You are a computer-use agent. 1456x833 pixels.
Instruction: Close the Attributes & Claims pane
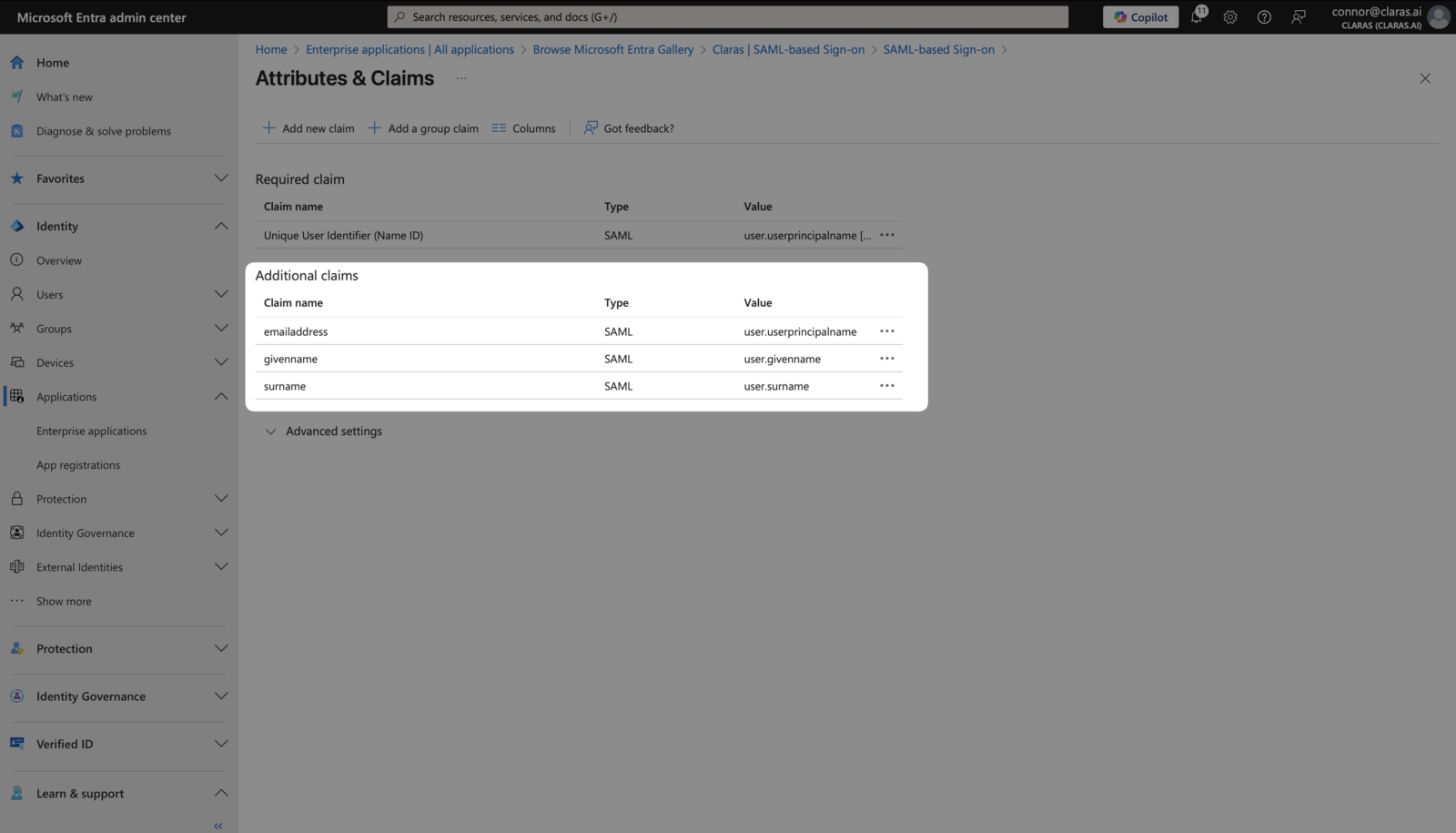[1425, 78]
